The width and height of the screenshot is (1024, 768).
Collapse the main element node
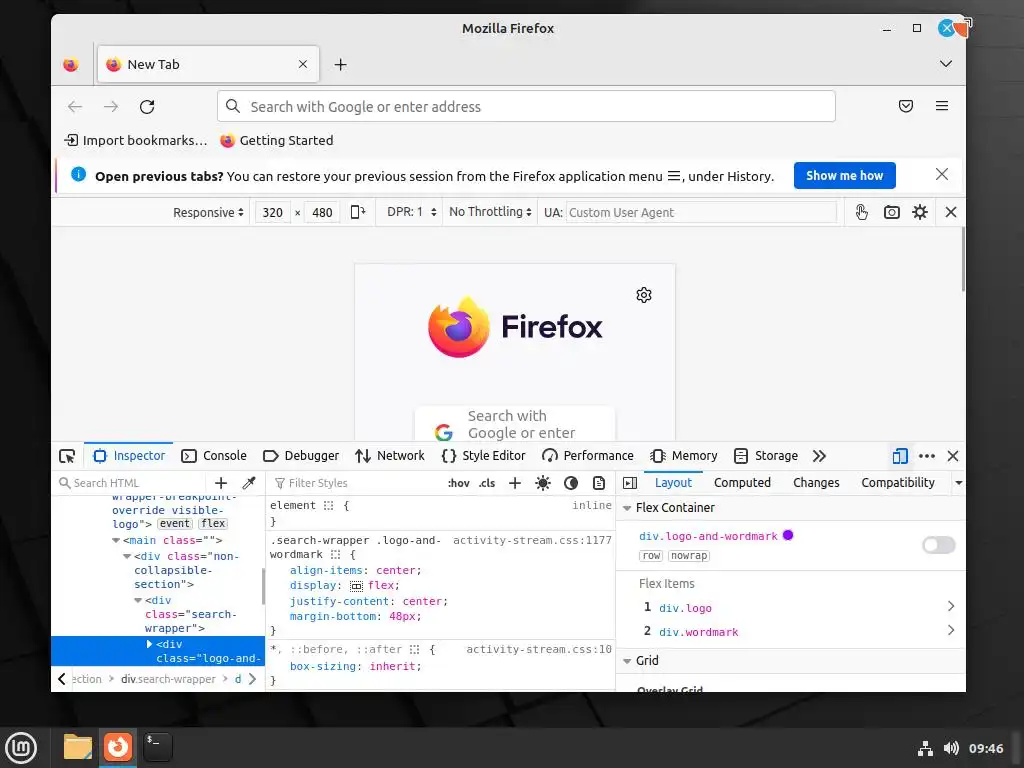point(116,541)
